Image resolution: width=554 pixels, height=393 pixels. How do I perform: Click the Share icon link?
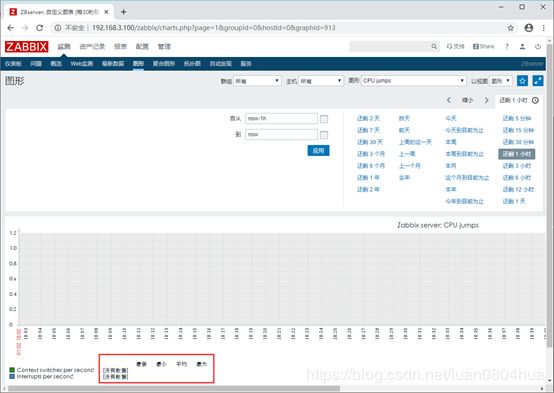[x=483, y=46]
